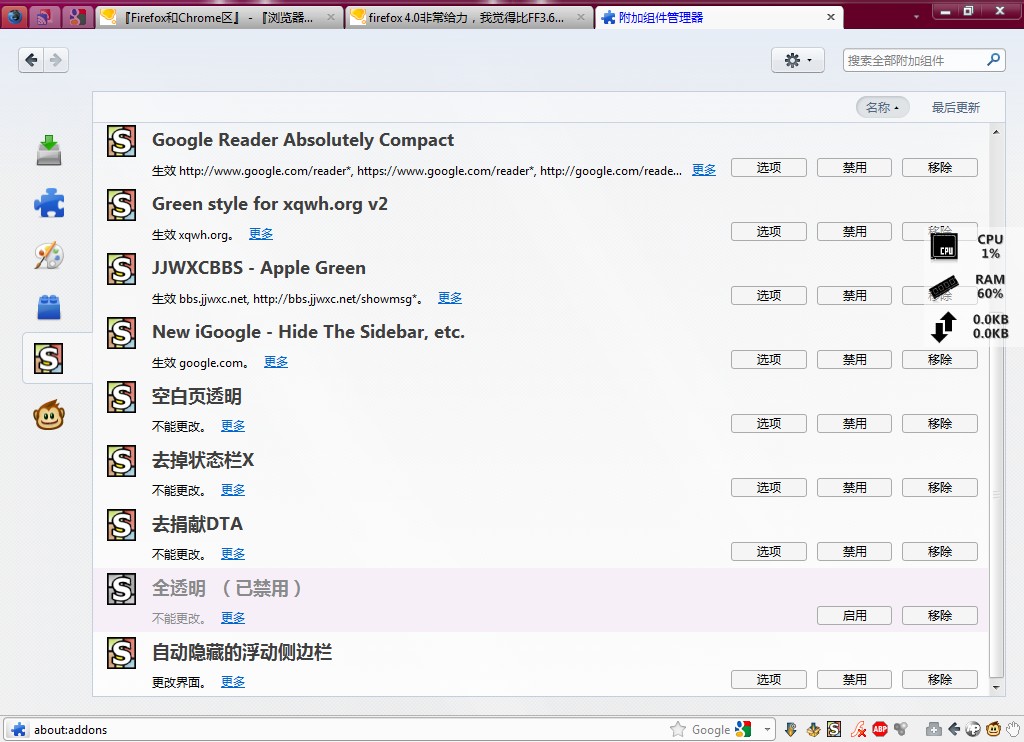The height and width of the screenshot is (742, 1024).
Task: Click the Flashblock icon in the status bar
Action: coord(858,729)
